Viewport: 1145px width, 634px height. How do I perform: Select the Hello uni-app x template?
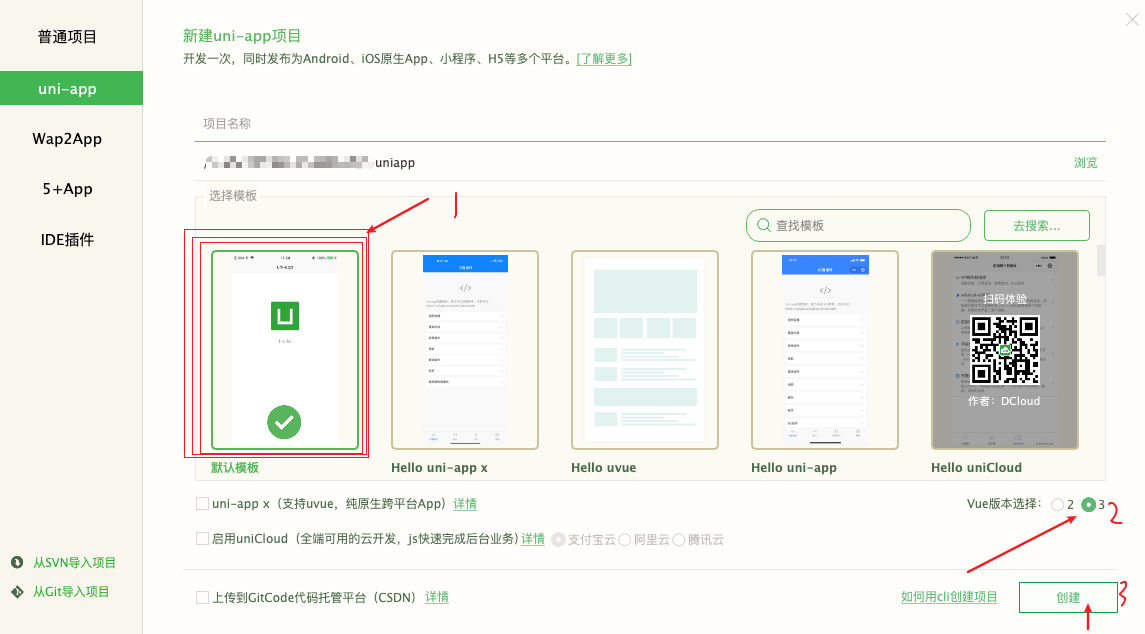[464, 350]
